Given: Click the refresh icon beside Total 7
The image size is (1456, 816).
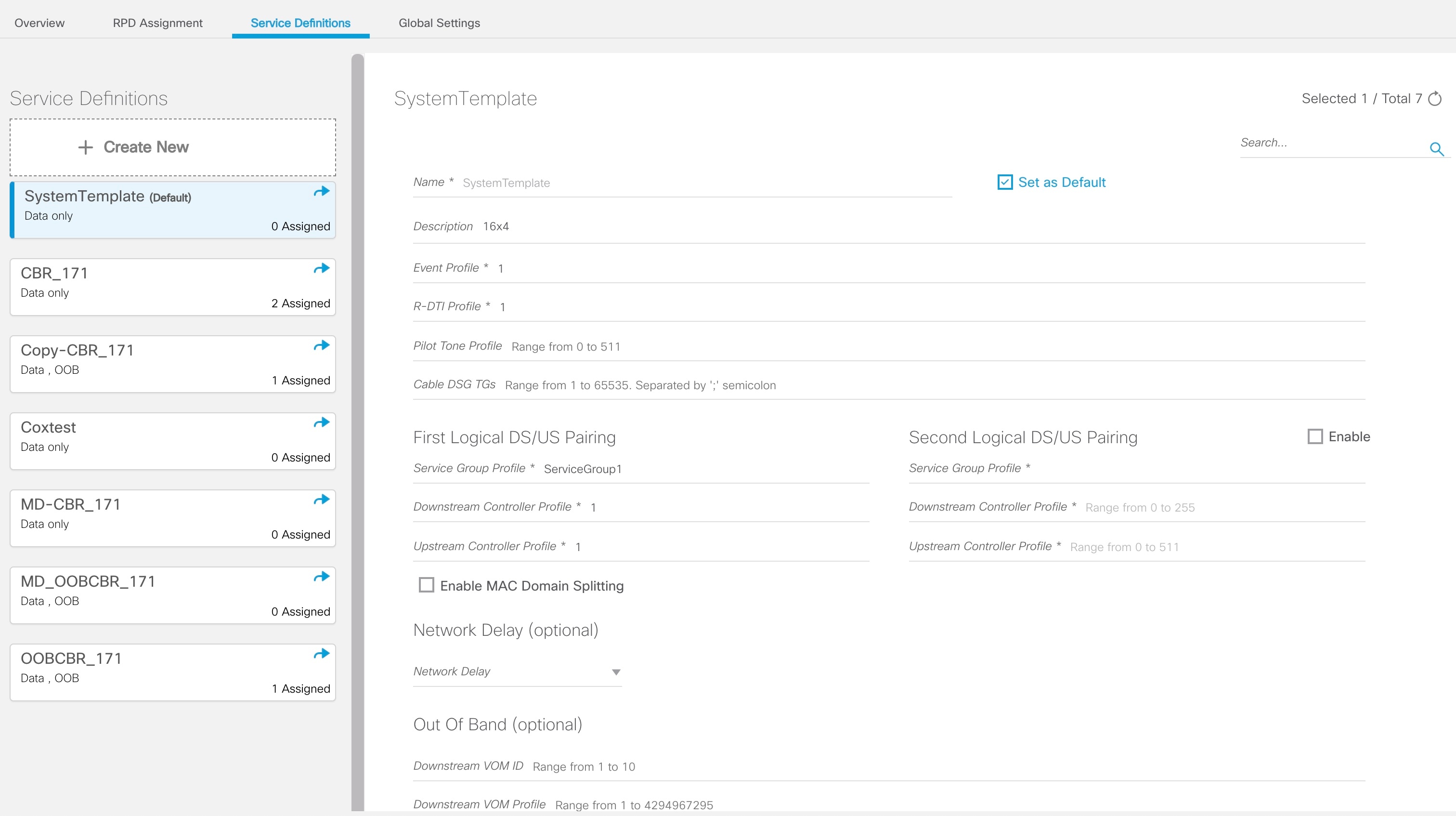Looking at the screenshot, I should pyautogui.click(x=1434, y=99).
